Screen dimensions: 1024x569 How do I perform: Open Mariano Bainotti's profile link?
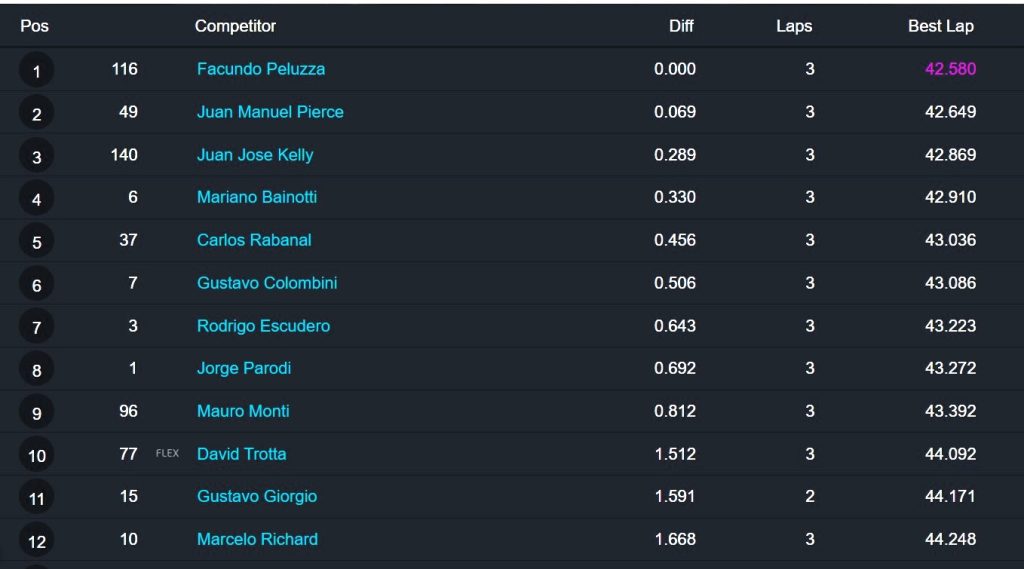257,197
